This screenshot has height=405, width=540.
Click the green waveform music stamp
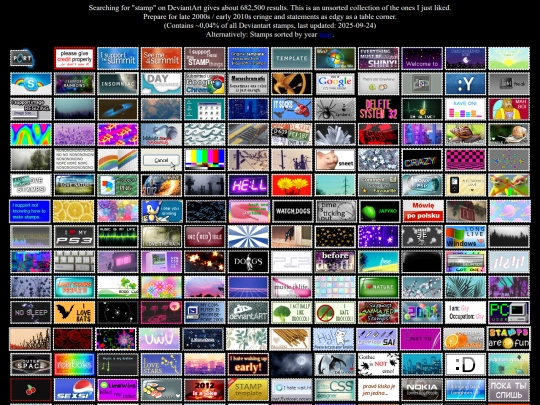click(118, 237)
